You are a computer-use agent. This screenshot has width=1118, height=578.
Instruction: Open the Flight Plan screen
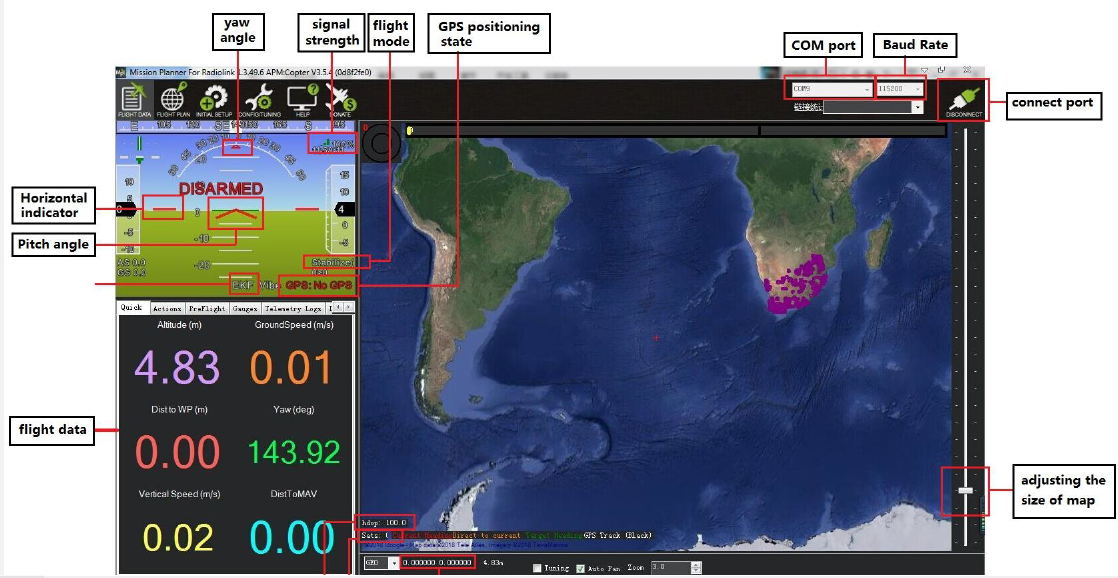coord(172,101)
